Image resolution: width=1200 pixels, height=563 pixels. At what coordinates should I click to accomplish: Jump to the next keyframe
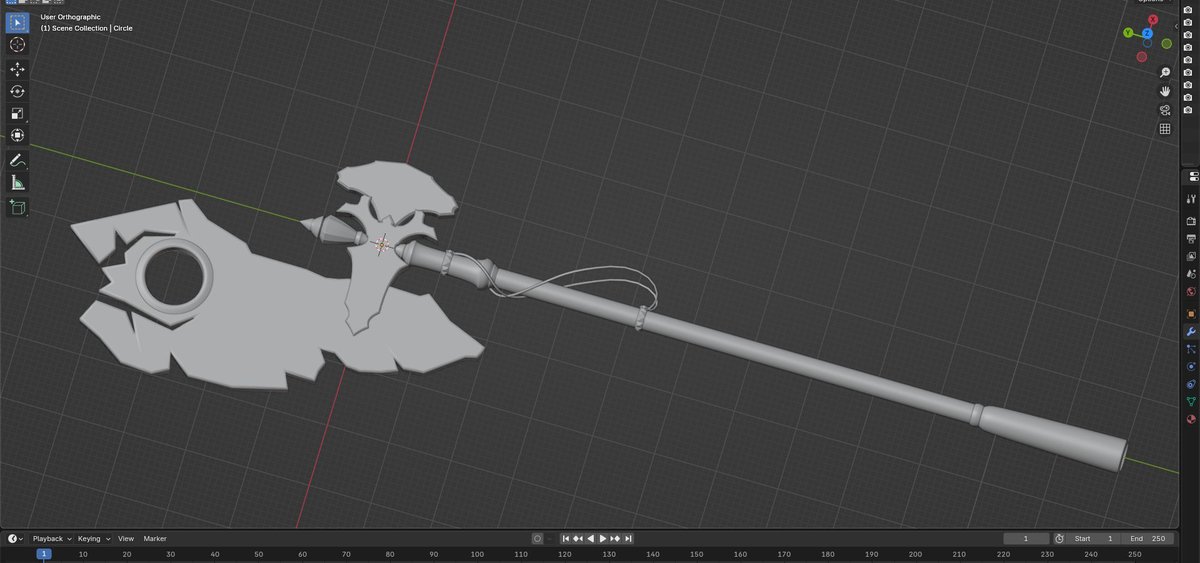[x=616, y=538]
